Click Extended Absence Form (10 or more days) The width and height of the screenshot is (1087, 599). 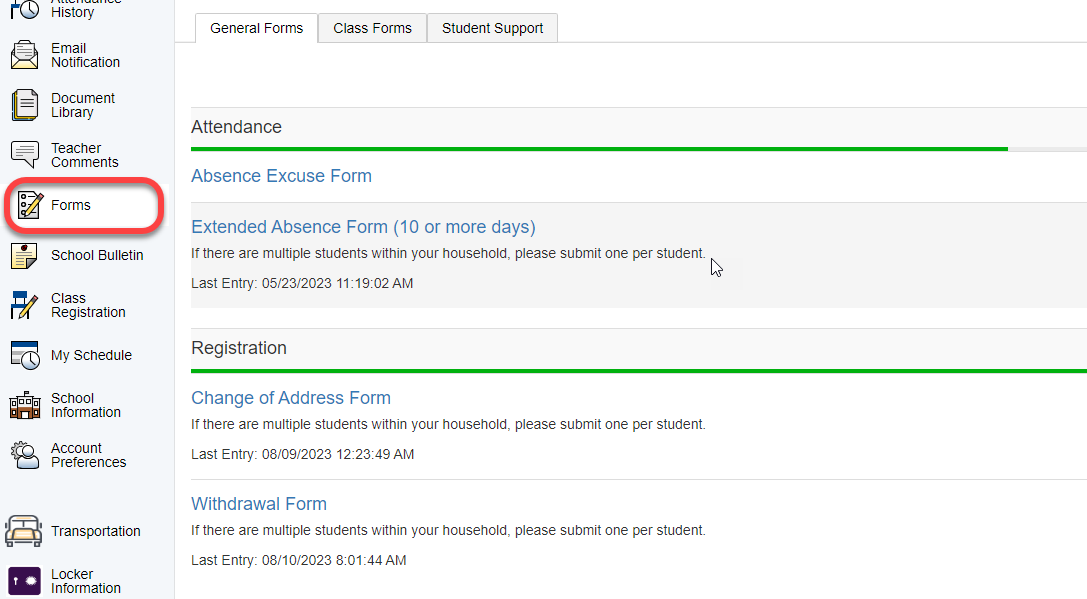(x=363, y=227)
